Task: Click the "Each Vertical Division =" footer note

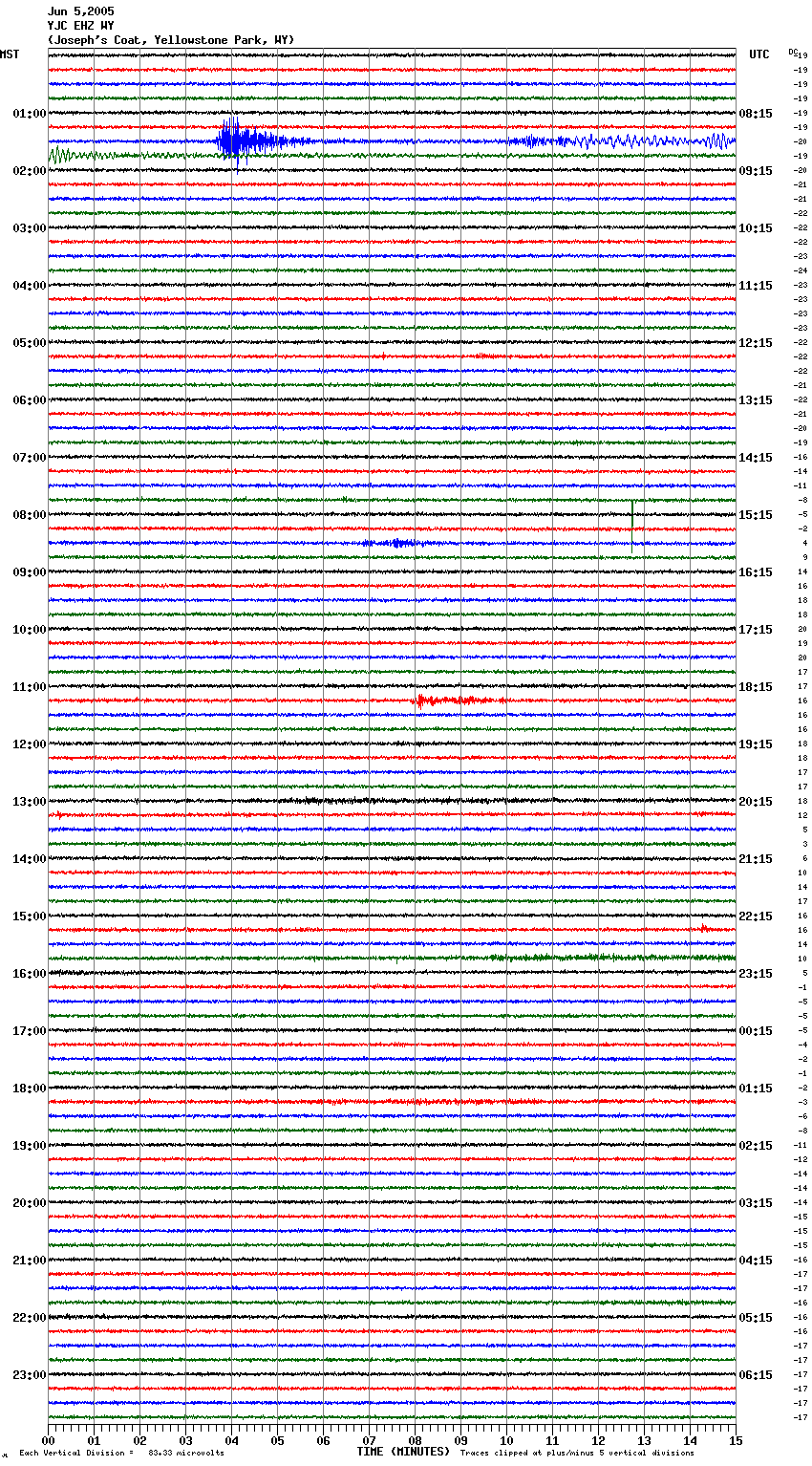Action: [x=76, y=1453]
